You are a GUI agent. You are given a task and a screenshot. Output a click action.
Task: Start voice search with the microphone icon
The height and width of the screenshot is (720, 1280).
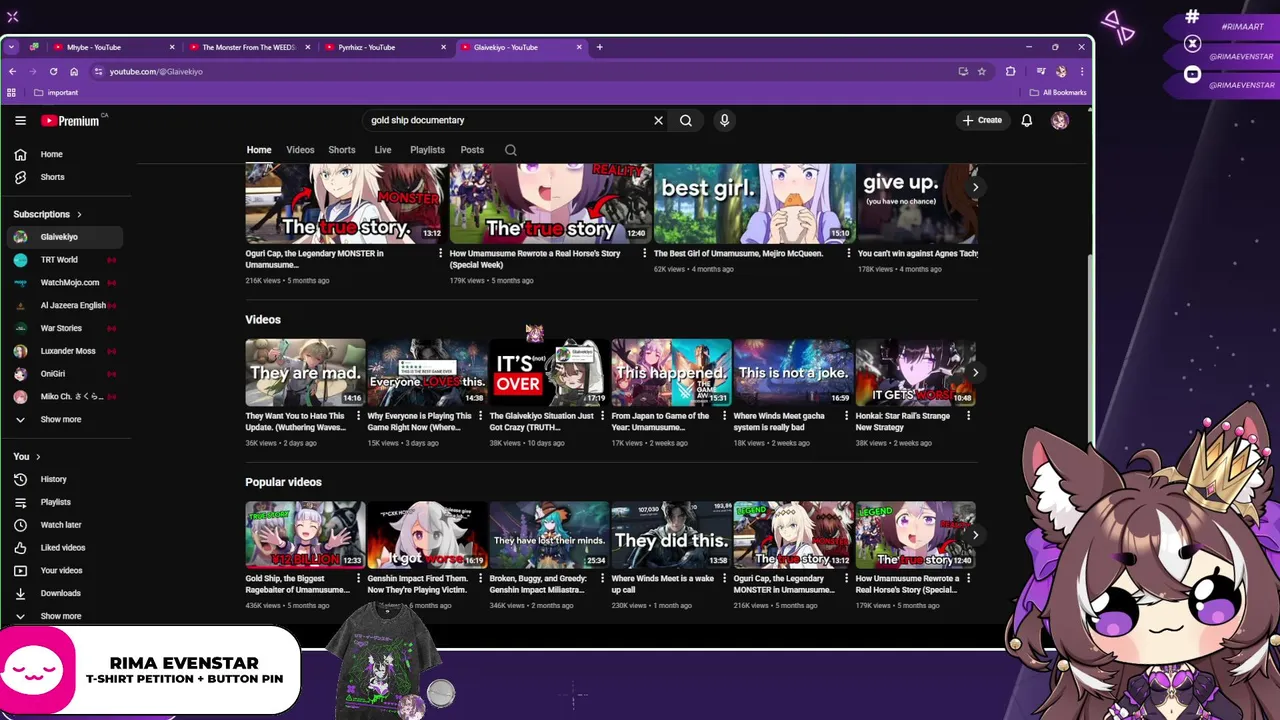pos(725,120)
